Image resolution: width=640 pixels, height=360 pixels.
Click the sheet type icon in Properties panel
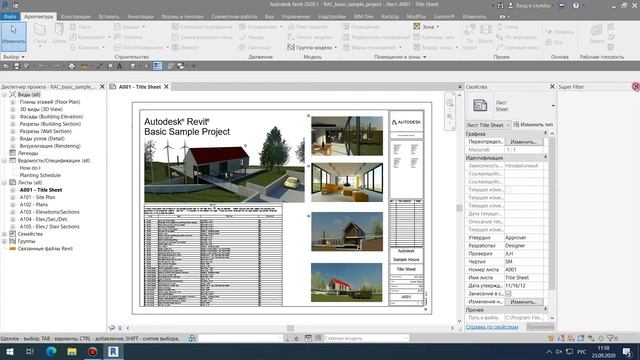tap(480, 105)
